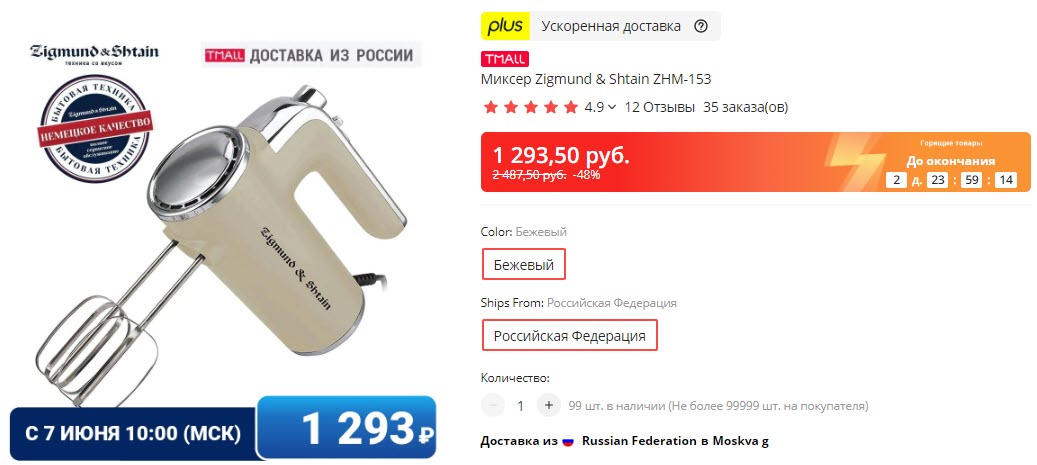
Task: Click the lightning bolt hot deals icon
Action: tap(857, 161)
